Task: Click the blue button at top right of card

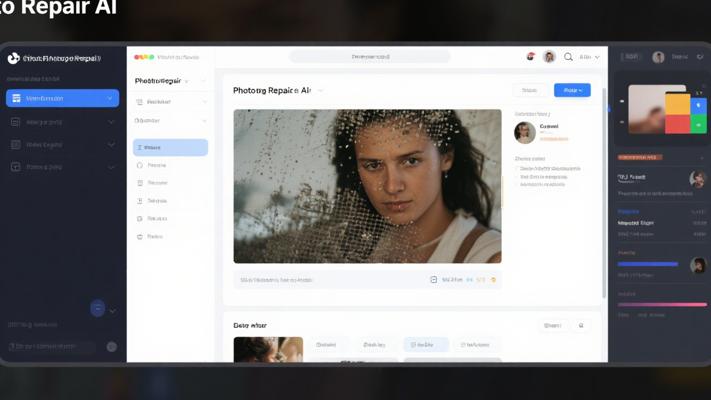Action: pyautogui.click(x=572, y=90)
